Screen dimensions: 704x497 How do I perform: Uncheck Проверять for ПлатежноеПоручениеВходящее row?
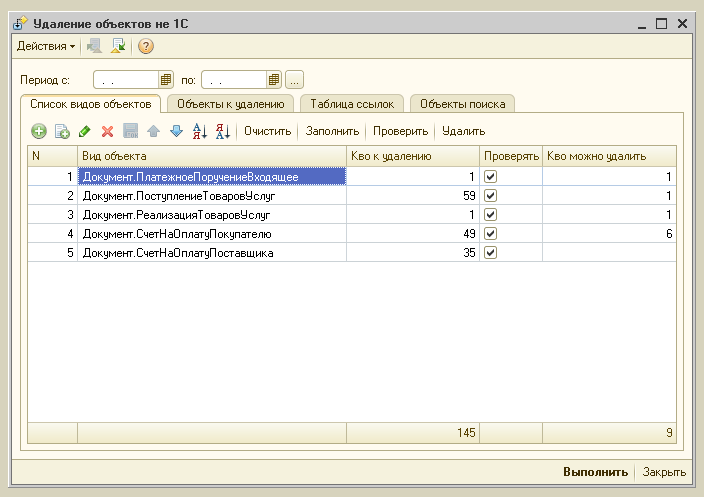(490, 176)
